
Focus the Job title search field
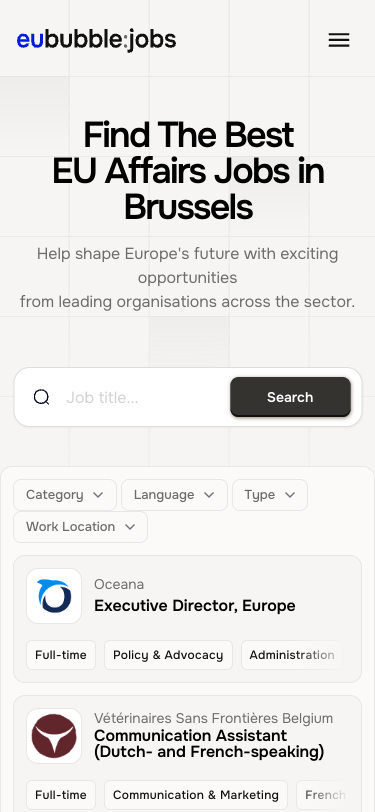point(145,398)
